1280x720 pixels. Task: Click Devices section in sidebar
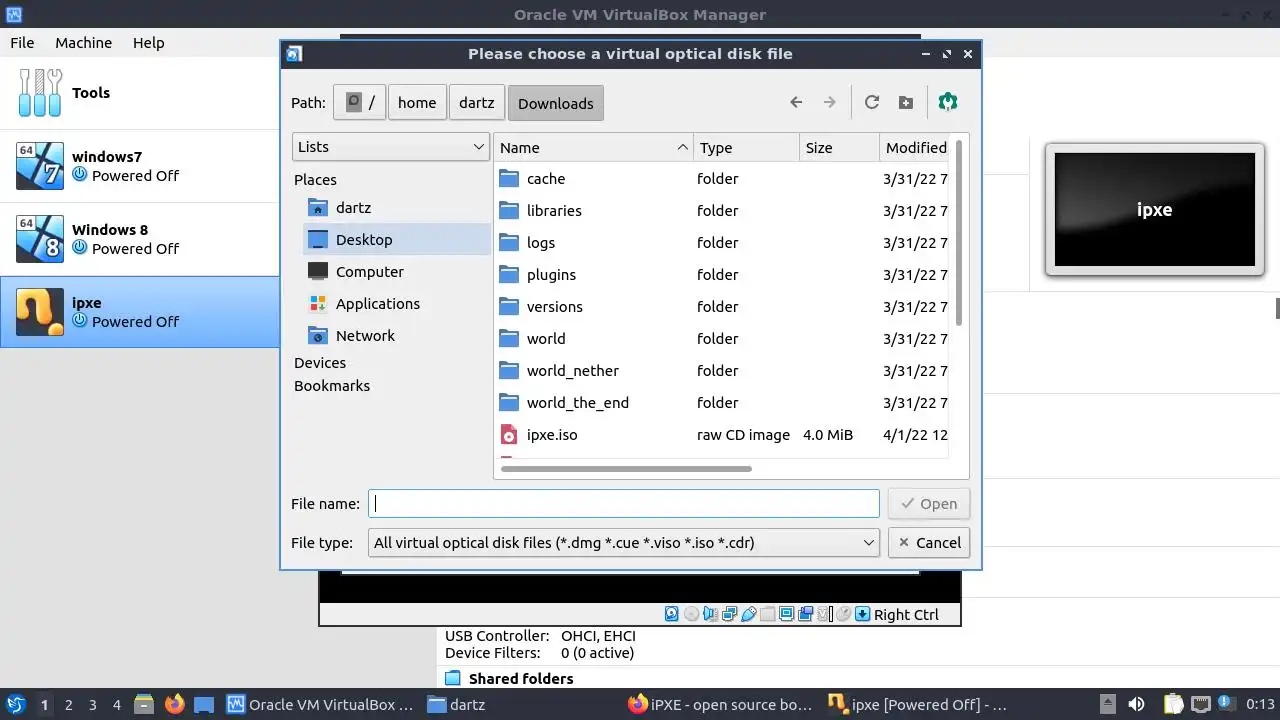click(x=320, y=363)
